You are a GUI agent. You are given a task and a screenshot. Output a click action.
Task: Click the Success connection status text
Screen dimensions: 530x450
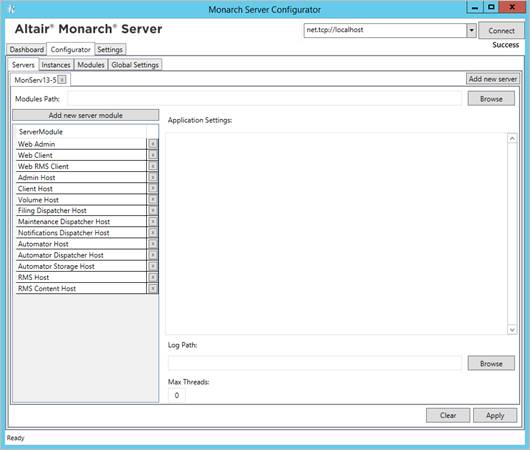tap(505, 45)
